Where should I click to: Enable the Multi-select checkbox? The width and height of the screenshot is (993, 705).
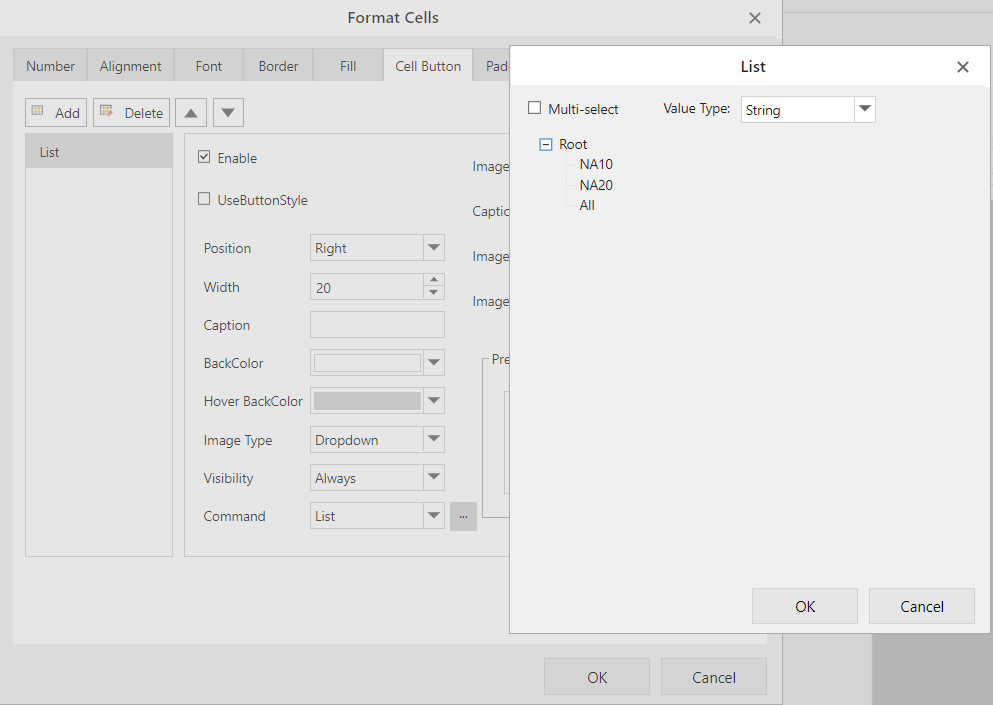coord(535,109)
